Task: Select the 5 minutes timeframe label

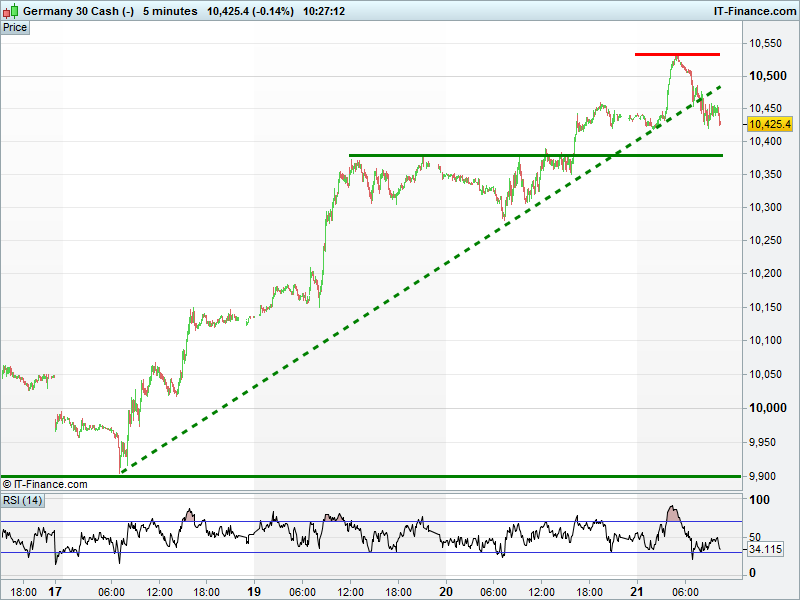Action: coord(170,11)
